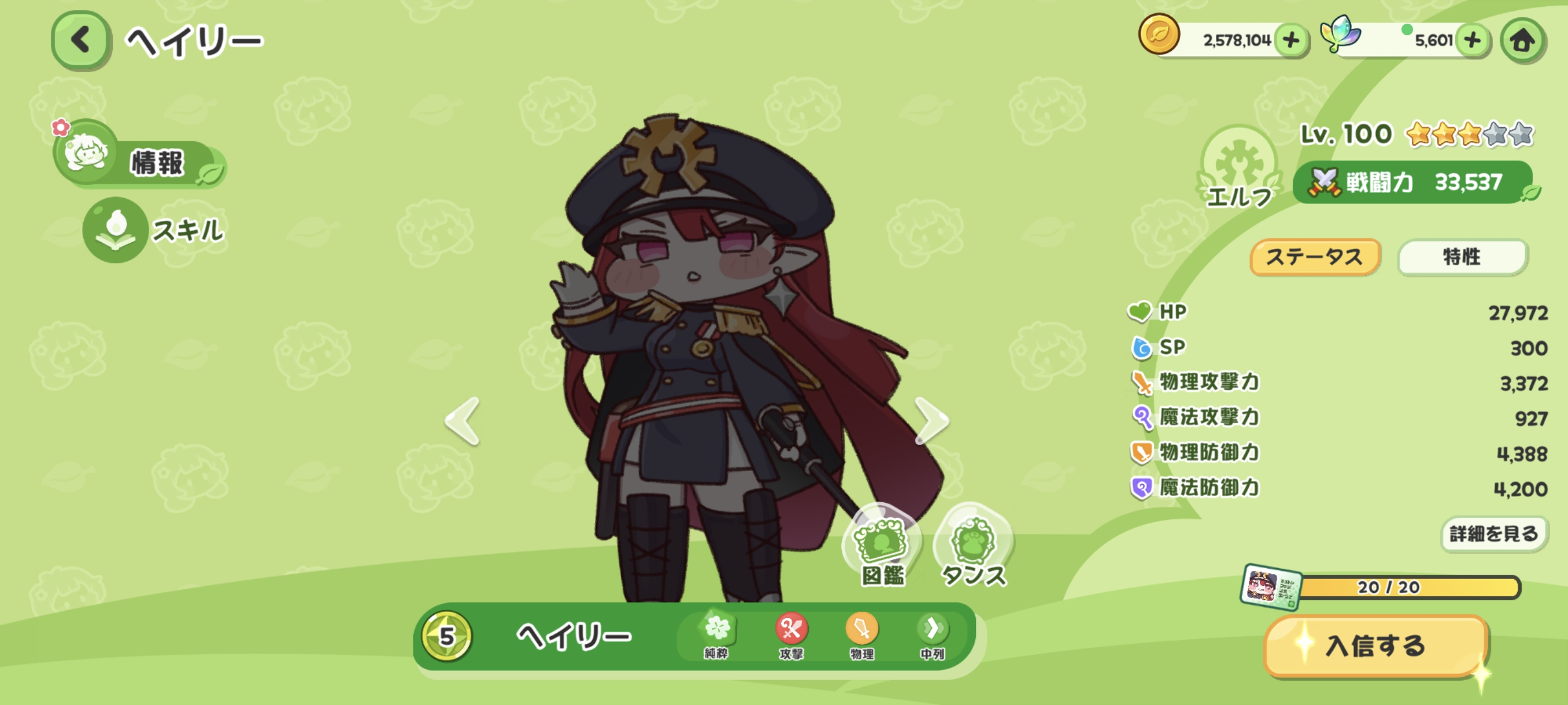Click the 入信する button
This screenshot has width=1568, height=705.
click(x=1376, y=645)
